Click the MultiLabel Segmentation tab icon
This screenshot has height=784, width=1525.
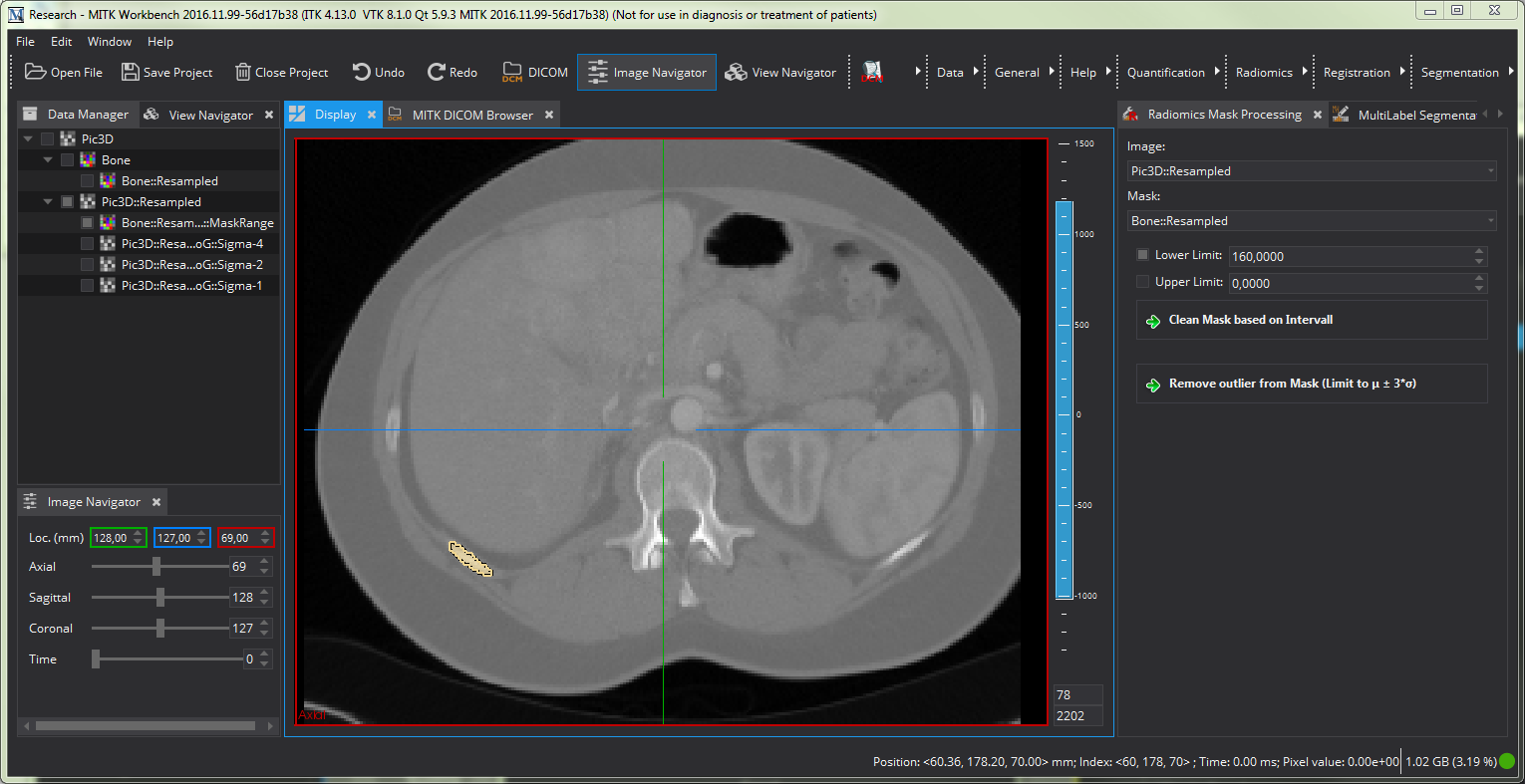tap(1341, 115)
